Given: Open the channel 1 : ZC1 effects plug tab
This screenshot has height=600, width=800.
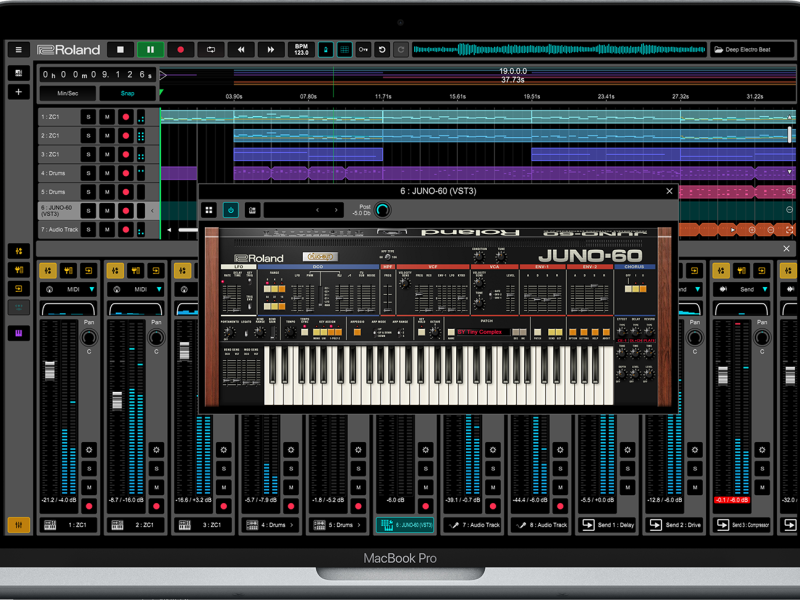Looking at the screenshot, I should (x=68, y=270).
